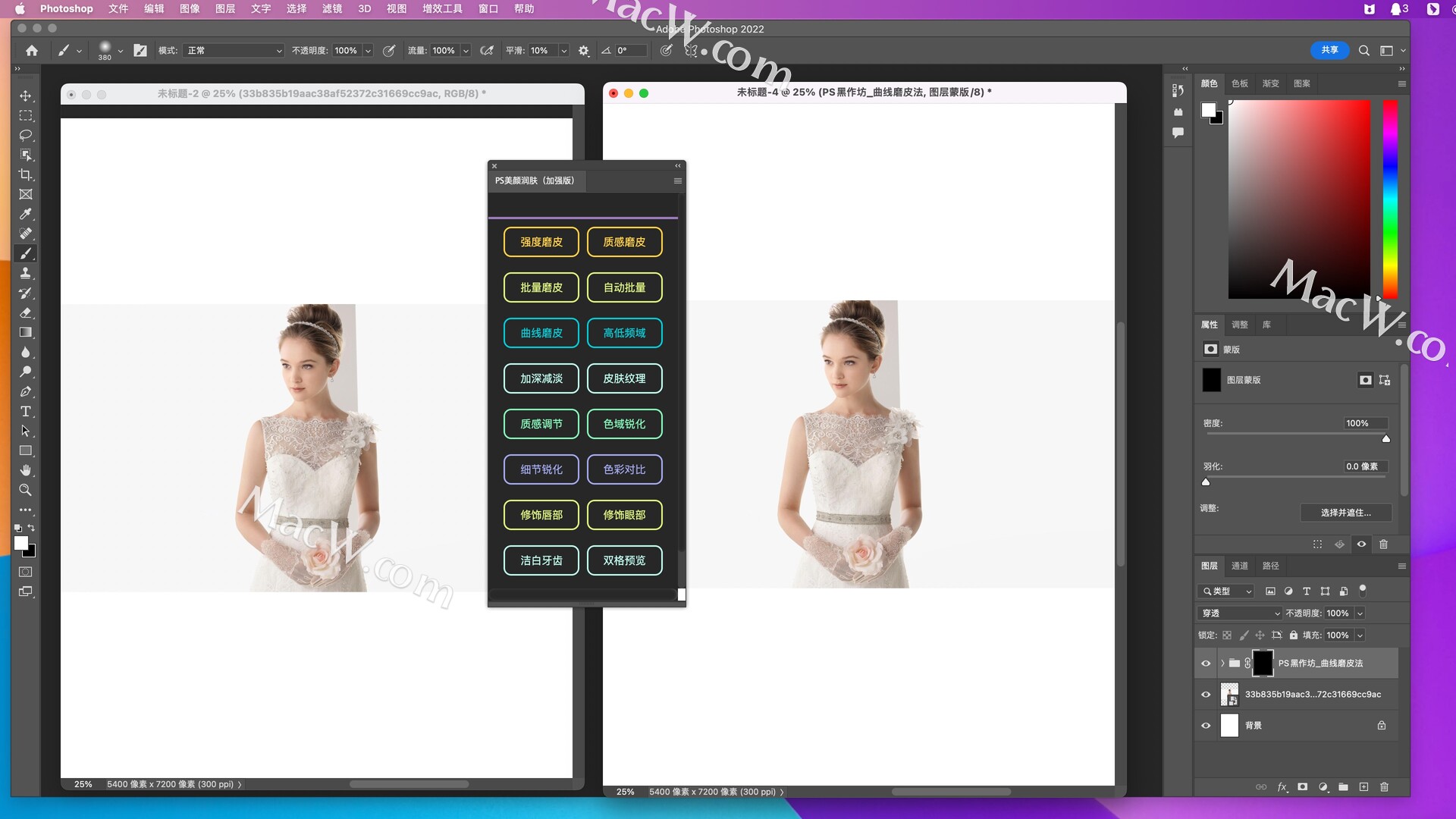Switch to the 通道 tab

click(1240, 566)
